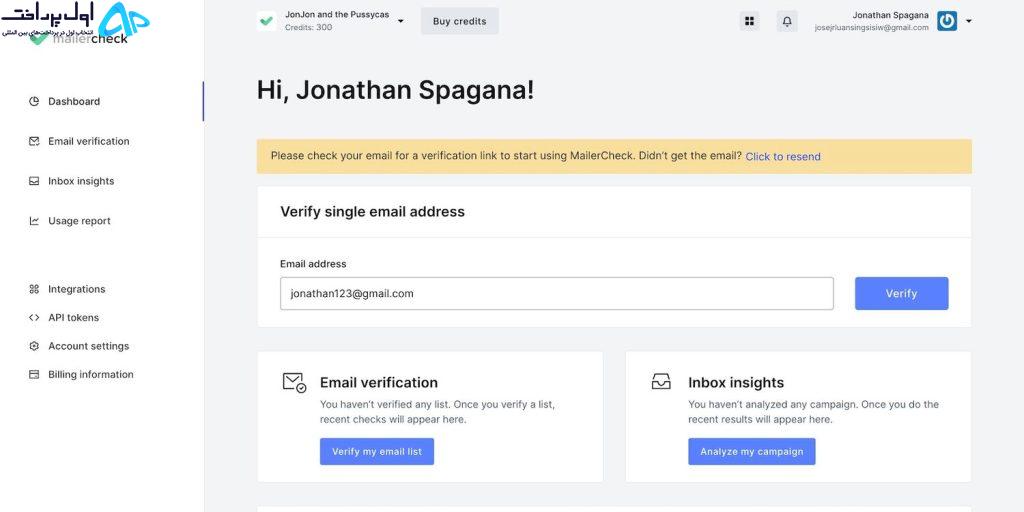Click the 'Email verification' card title
Image resolution: width=1024 pixels, height=512 pixels.
[x=379, y=383]
